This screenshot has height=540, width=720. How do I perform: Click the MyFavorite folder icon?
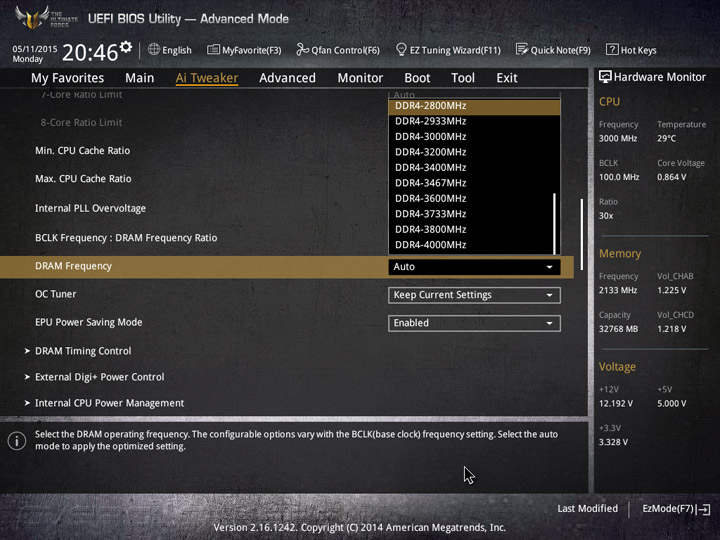213,50
